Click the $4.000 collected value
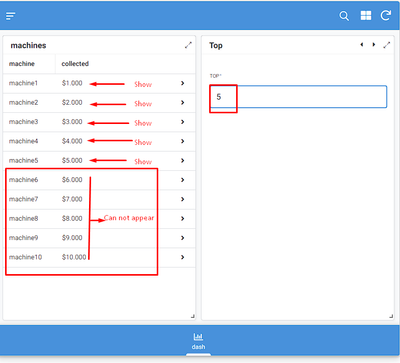400x363 pixels. 72,141
